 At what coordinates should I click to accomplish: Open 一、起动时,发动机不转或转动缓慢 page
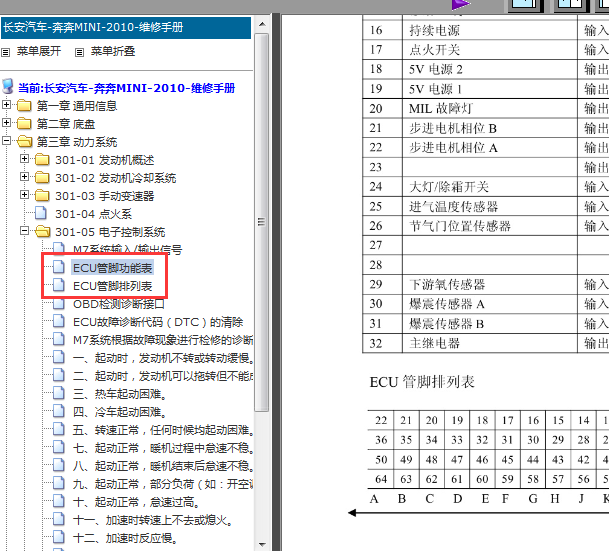pos(163,358)
